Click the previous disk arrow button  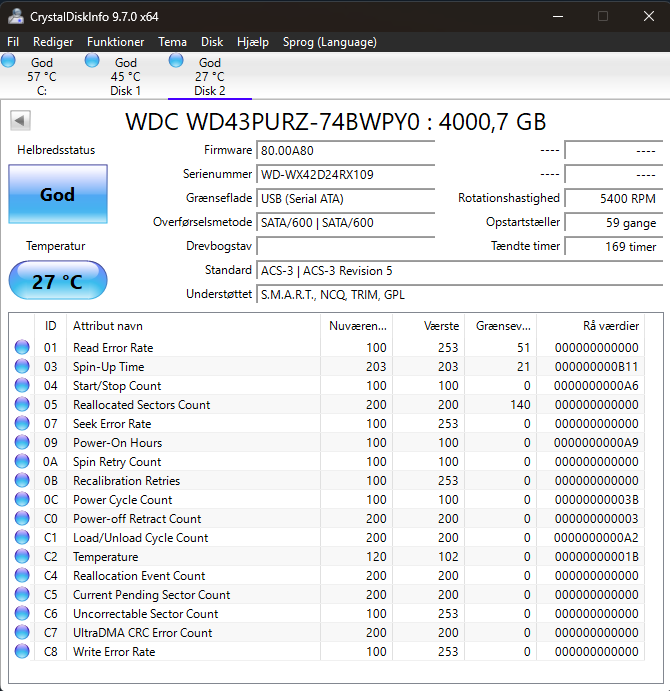(20, 121)
